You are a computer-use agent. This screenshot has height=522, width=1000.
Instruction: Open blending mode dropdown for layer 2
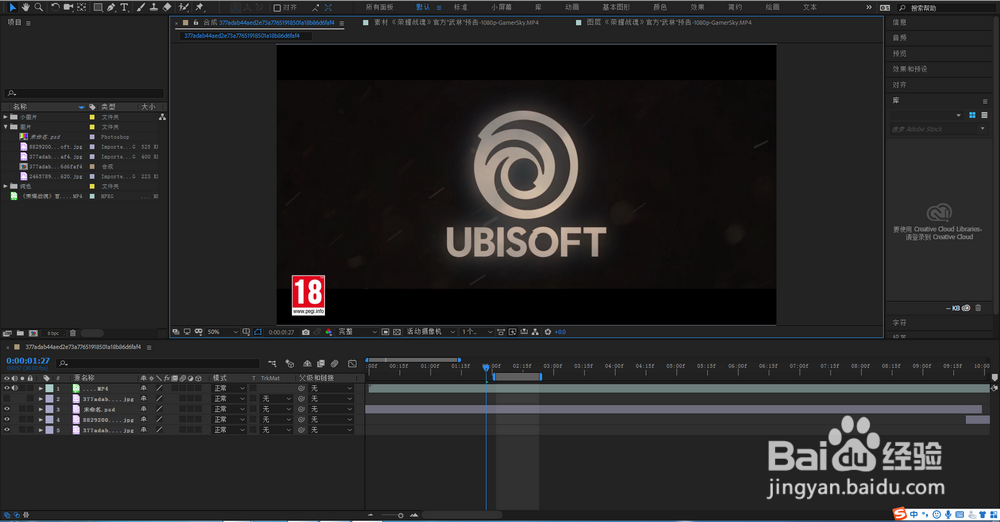tap(229, 399)
